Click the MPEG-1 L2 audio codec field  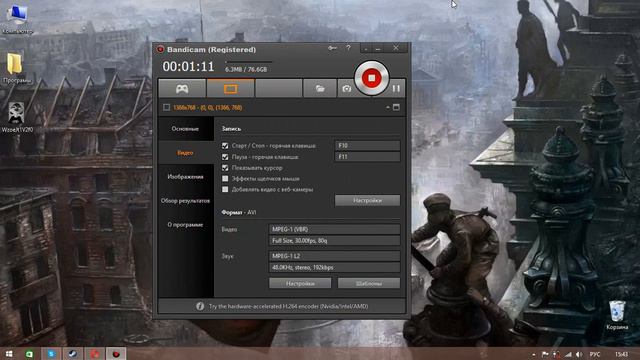click(x=334, y=256)
